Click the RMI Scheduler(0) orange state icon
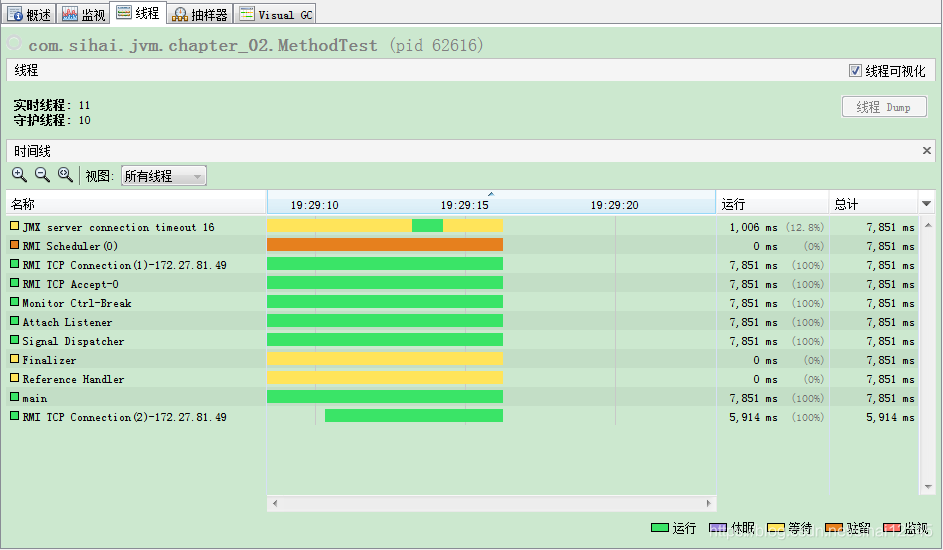The height and width of the screenshot is (550, 943). pyautogui.click(x=14, y=245)
